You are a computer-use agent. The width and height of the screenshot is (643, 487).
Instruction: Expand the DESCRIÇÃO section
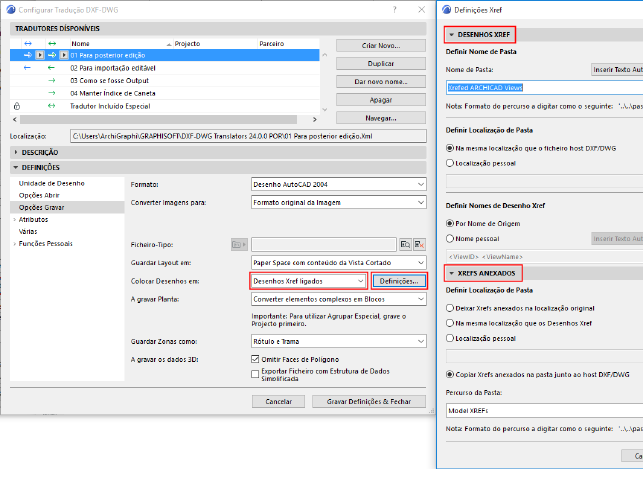pyautogui.click(x=16, y=152)
